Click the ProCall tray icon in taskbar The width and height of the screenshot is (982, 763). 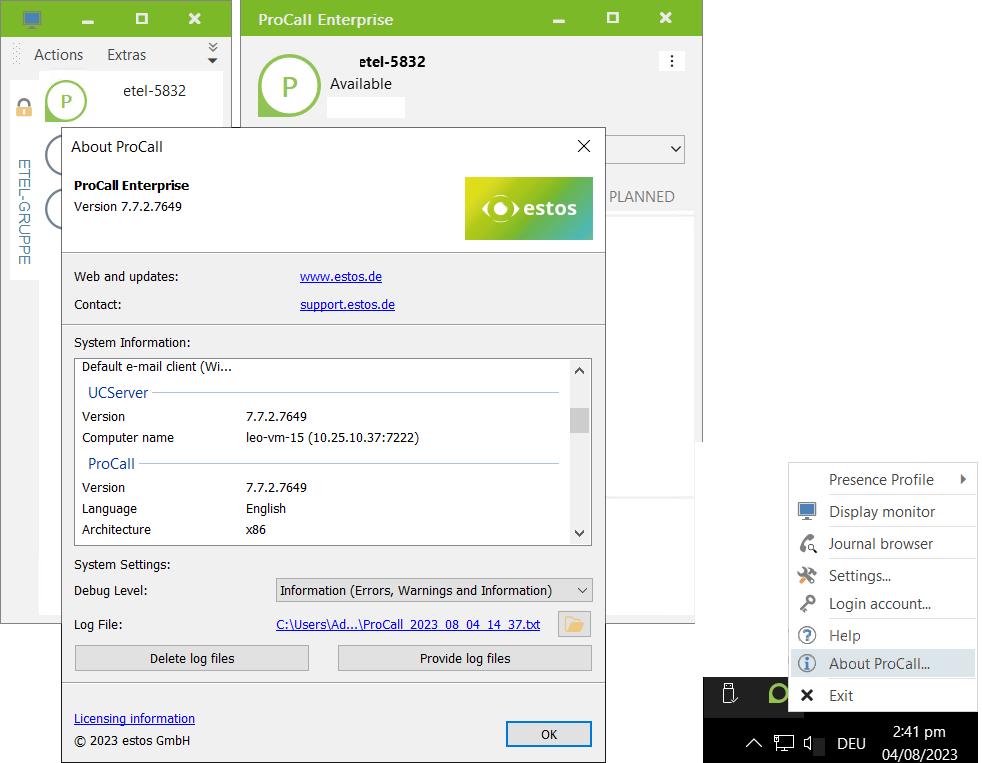(x=777, y=693)
